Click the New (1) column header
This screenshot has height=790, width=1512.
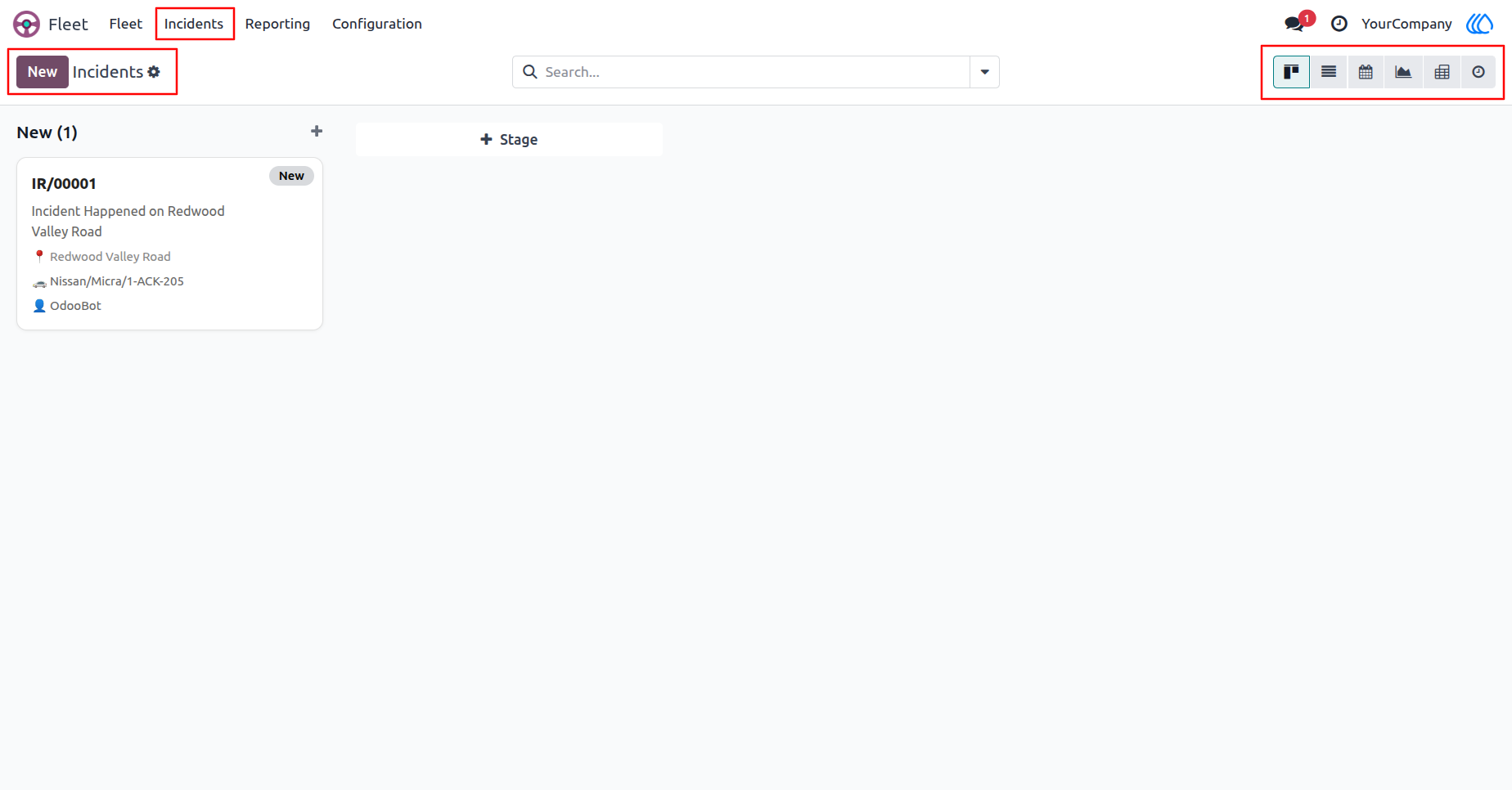coord(47,132)
